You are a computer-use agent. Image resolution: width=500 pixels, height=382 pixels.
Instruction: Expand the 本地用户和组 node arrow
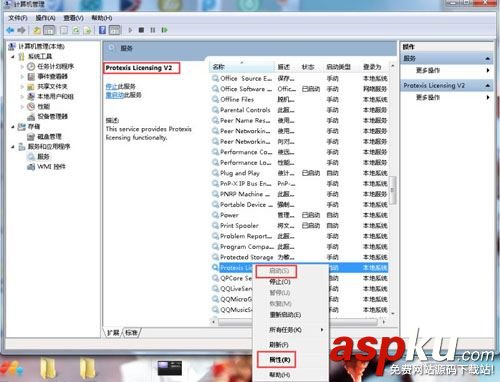point(22,97)
